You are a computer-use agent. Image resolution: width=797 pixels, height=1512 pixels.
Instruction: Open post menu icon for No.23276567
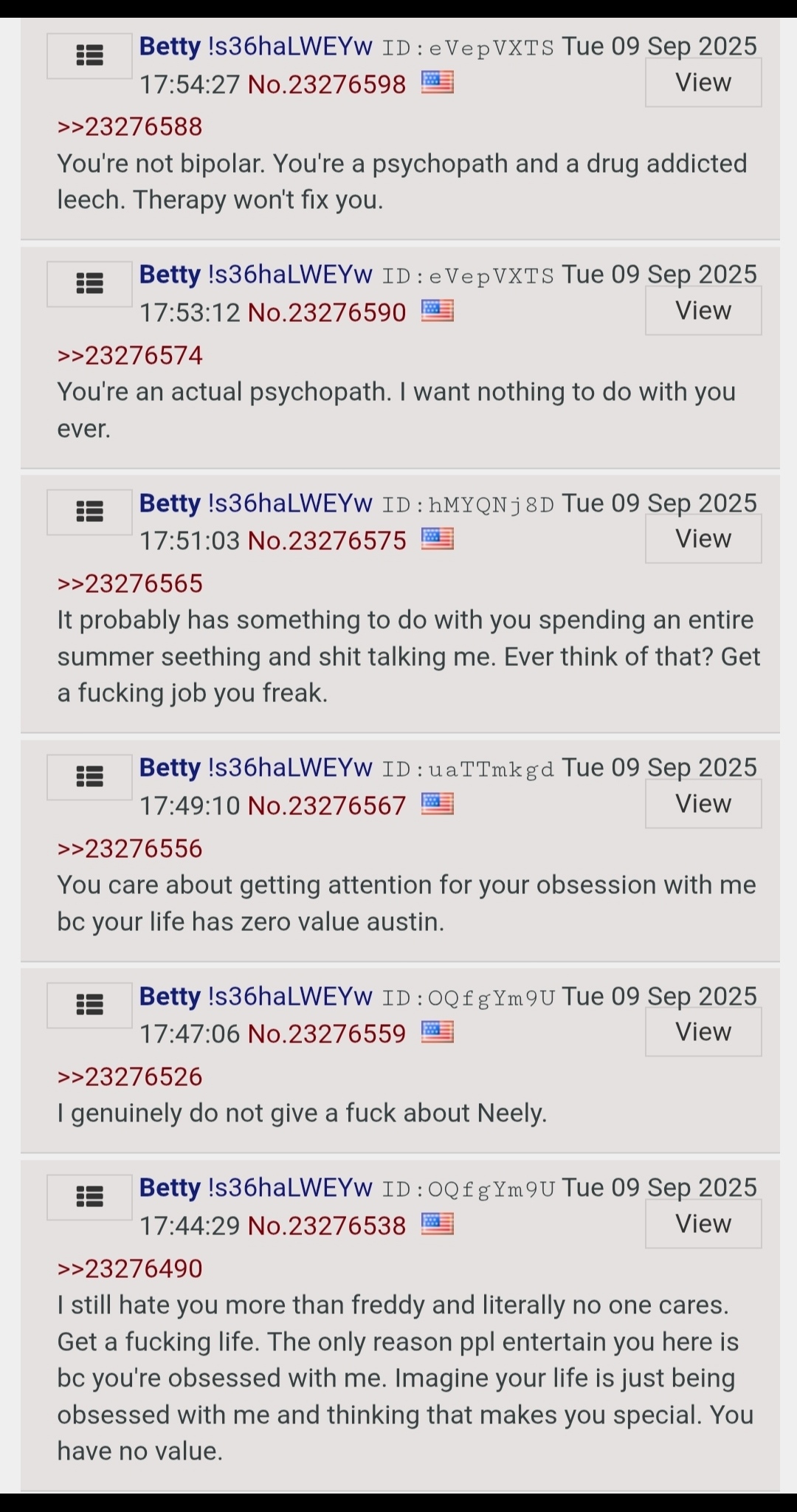click(89, 777)
